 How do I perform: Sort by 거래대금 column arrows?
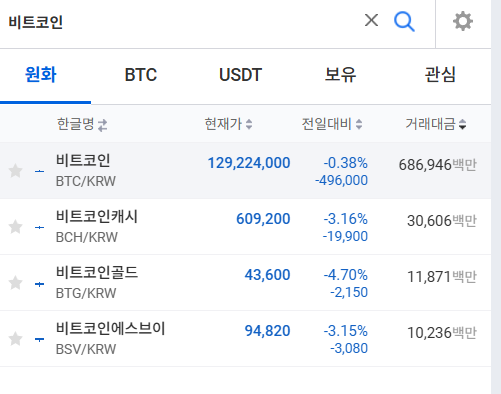(x=462, y=124)
